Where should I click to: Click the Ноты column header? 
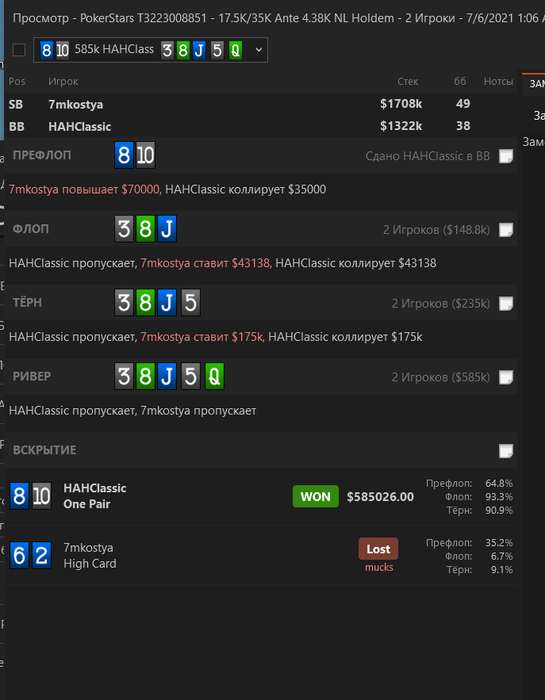coord(498,82)
